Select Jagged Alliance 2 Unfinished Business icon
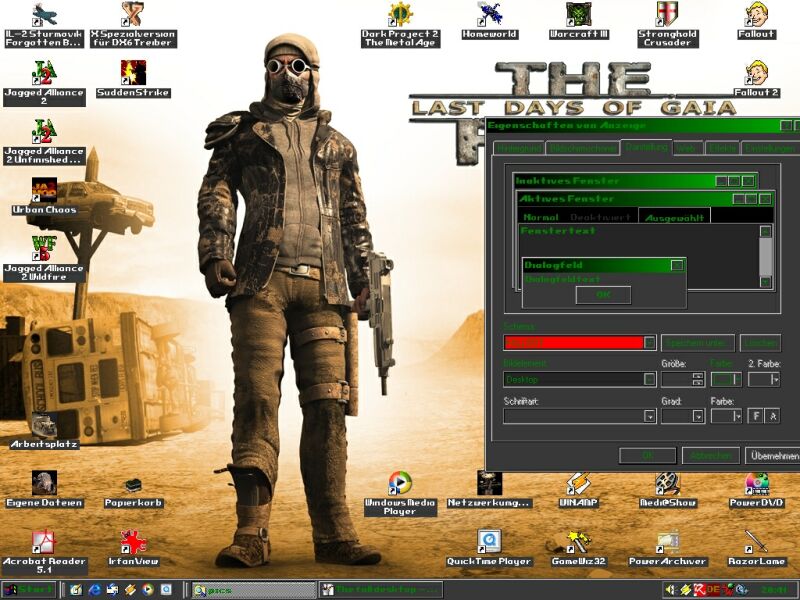 pyautogui.click(x=44, y=142)
